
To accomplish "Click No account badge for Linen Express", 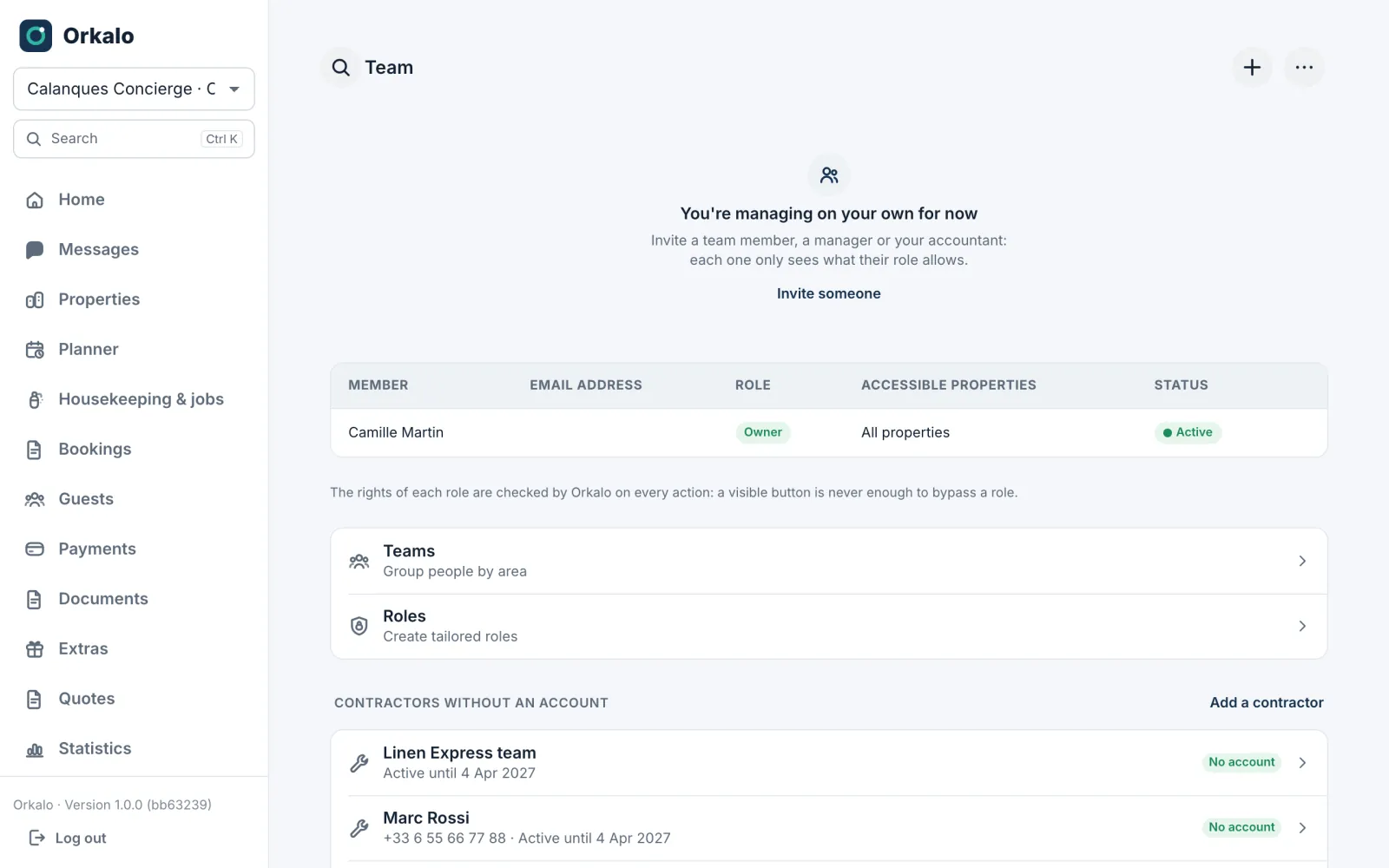I will [1241, 762].
